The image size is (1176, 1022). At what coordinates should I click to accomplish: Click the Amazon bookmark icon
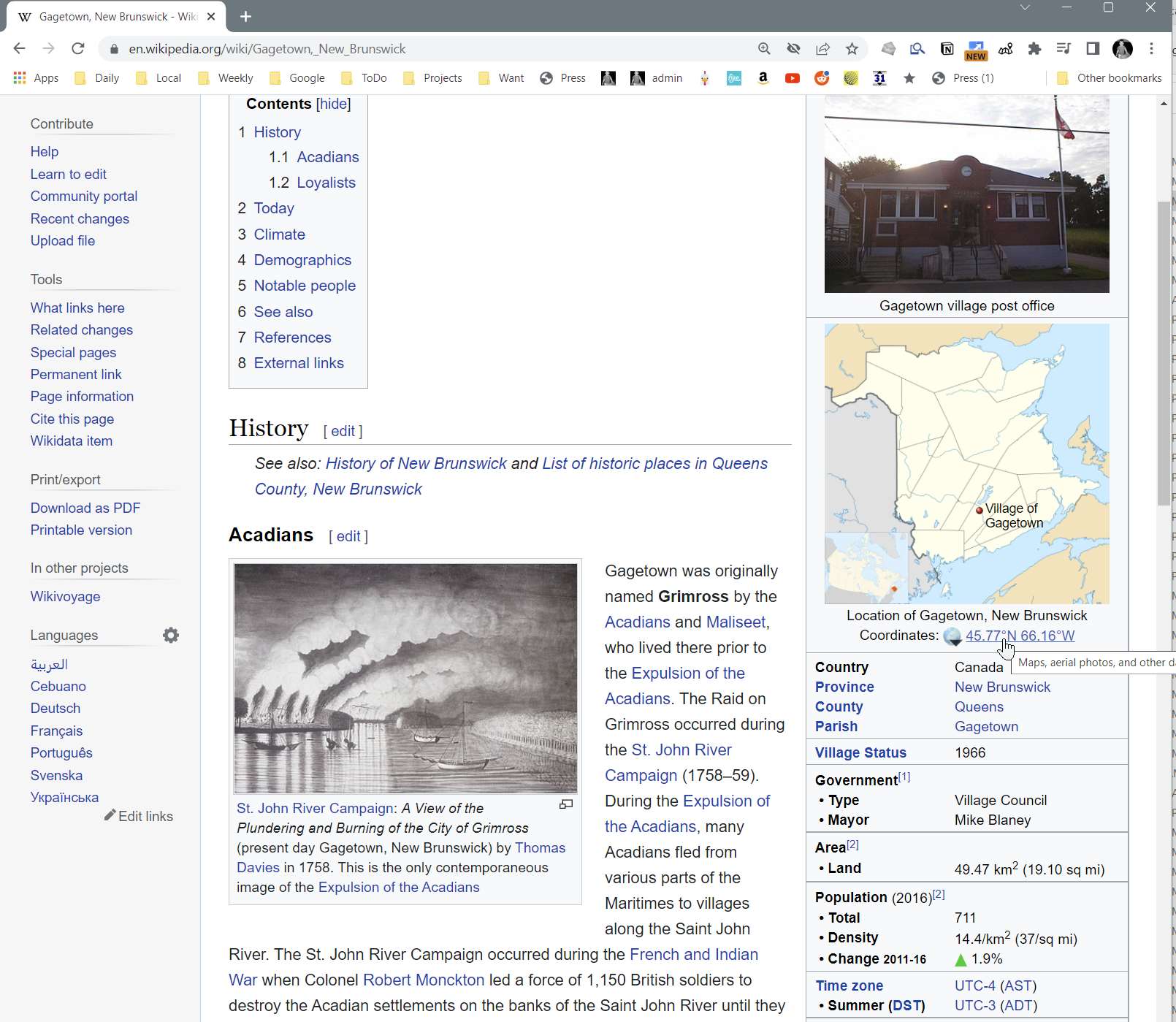coord(763,78)
